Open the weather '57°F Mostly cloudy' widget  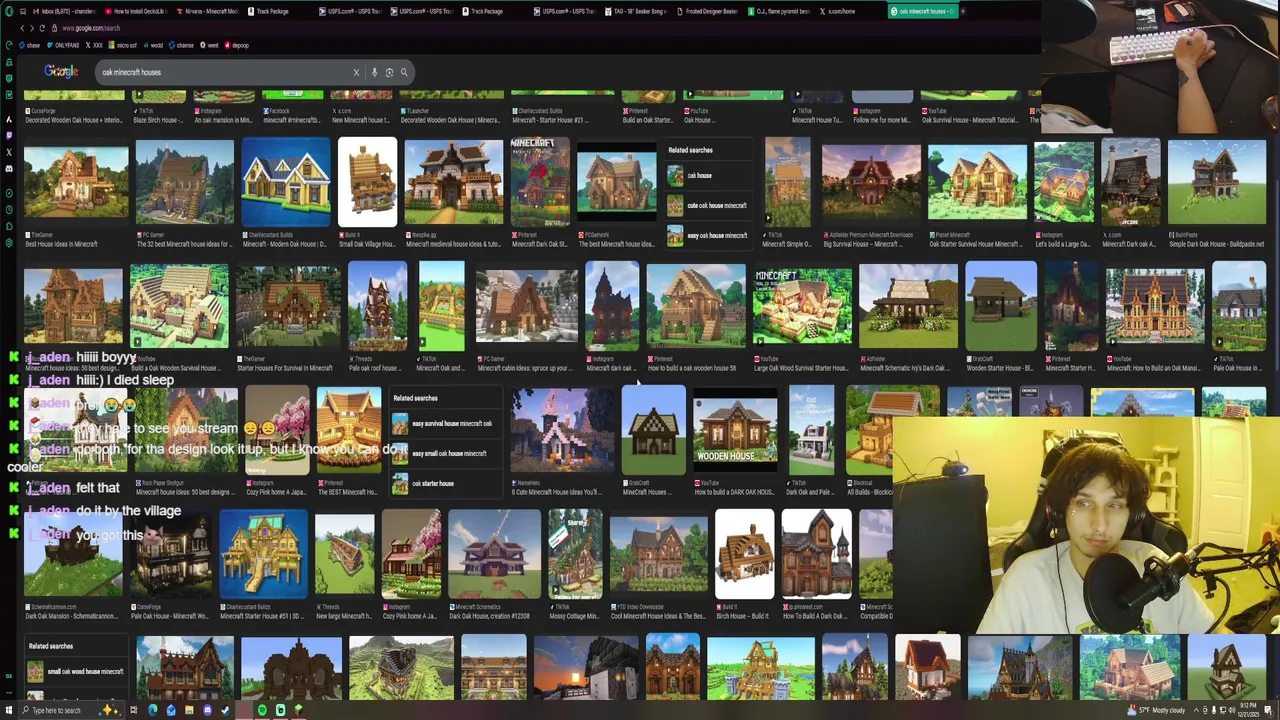click(1157, 710)
